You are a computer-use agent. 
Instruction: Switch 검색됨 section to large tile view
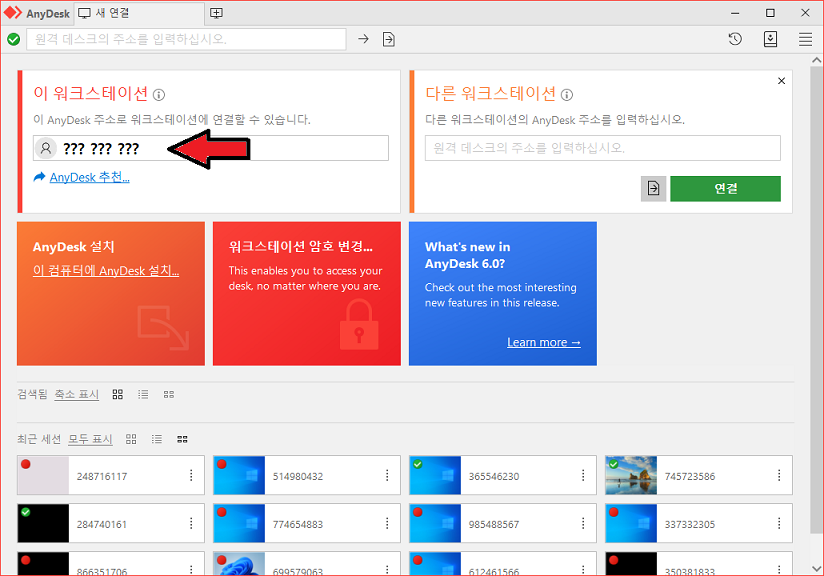[x=118, y=395]
